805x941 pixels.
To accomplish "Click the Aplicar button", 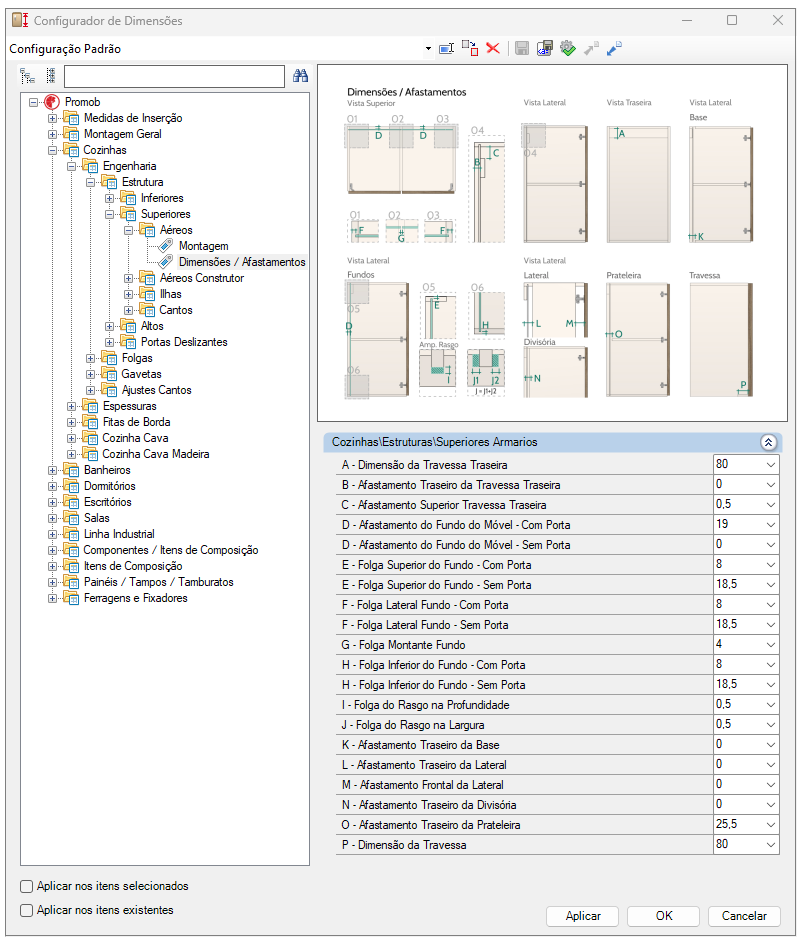I will pos(582,916).
